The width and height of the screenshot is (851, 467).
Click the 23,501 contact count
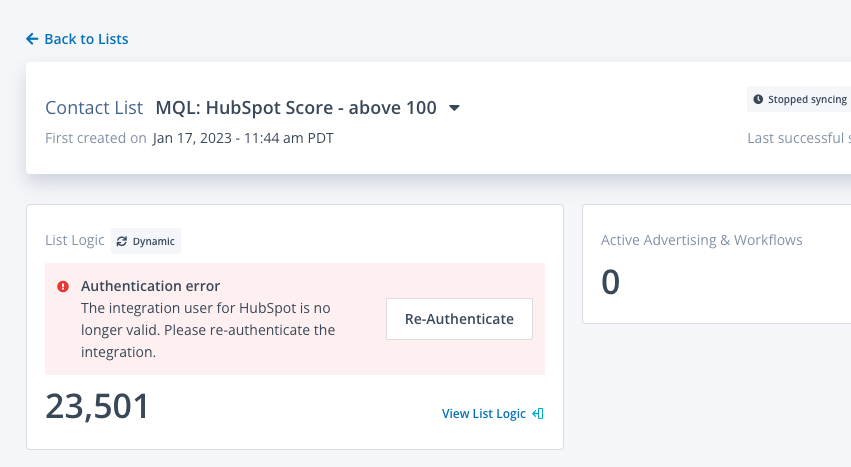[x=98, y=406]
